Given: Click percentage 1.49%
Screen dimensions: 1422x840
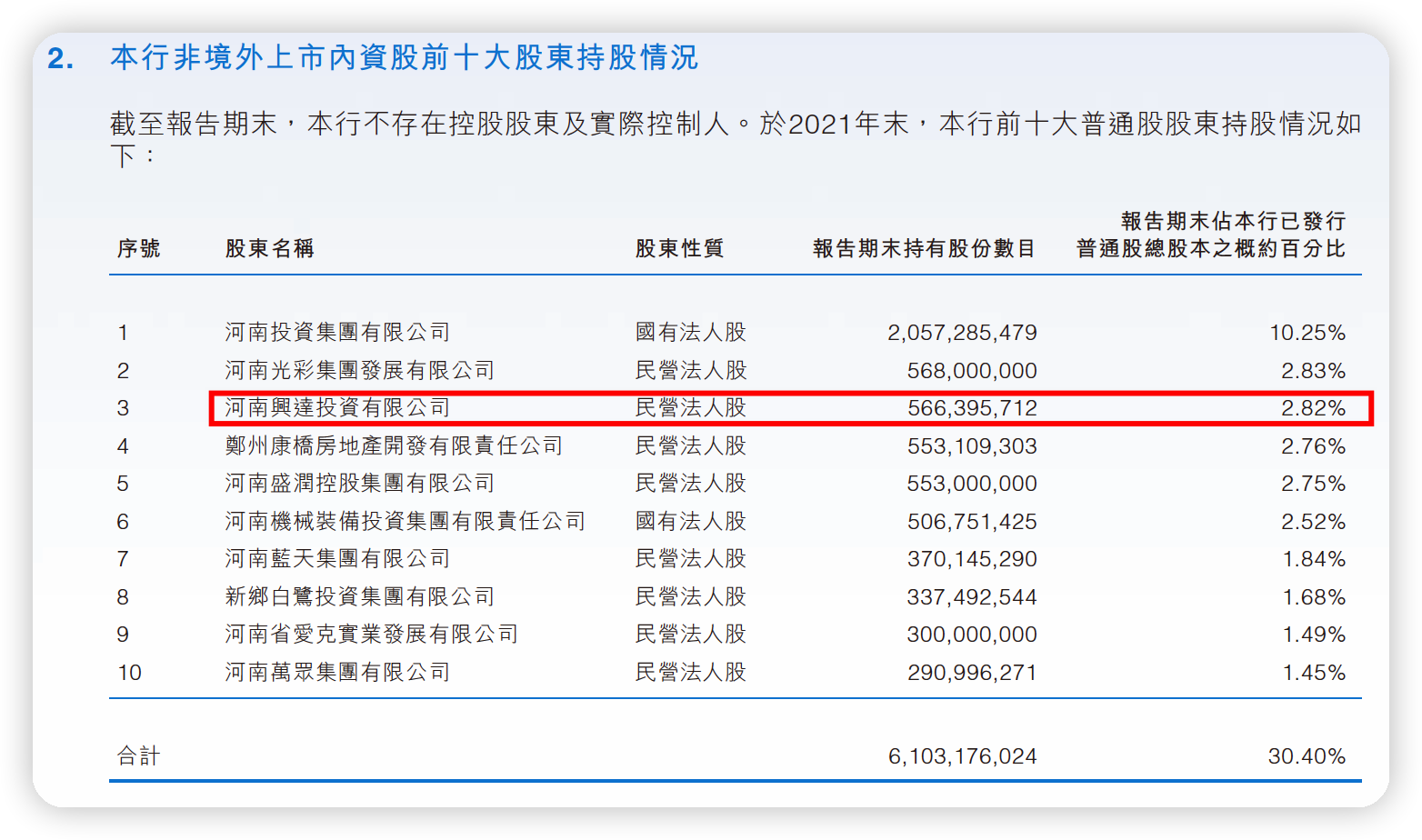Looking at the screenshot, I should pos(1314,635).
